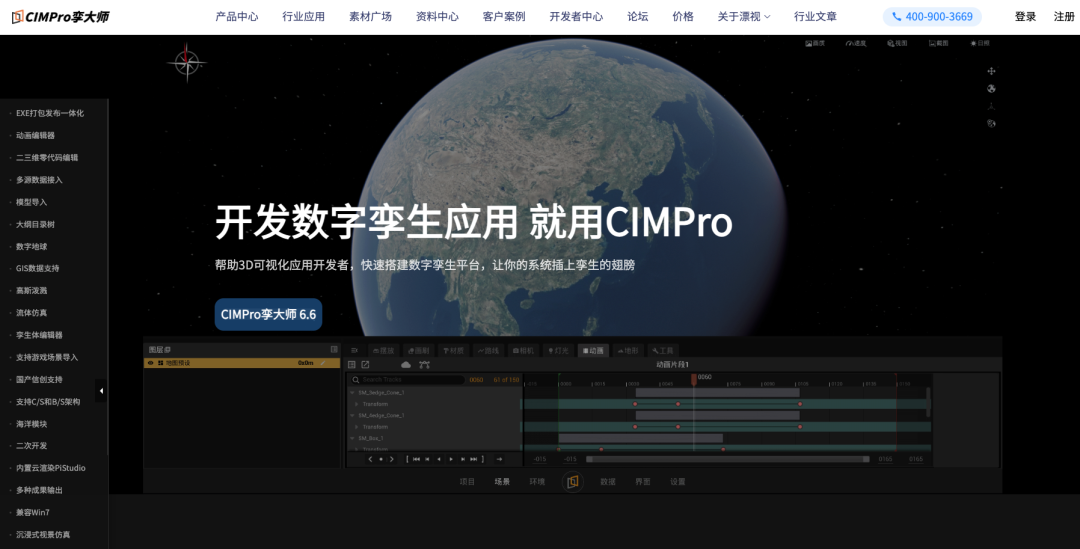Click the cloud icon in the animation toolbar

[406, 364]
